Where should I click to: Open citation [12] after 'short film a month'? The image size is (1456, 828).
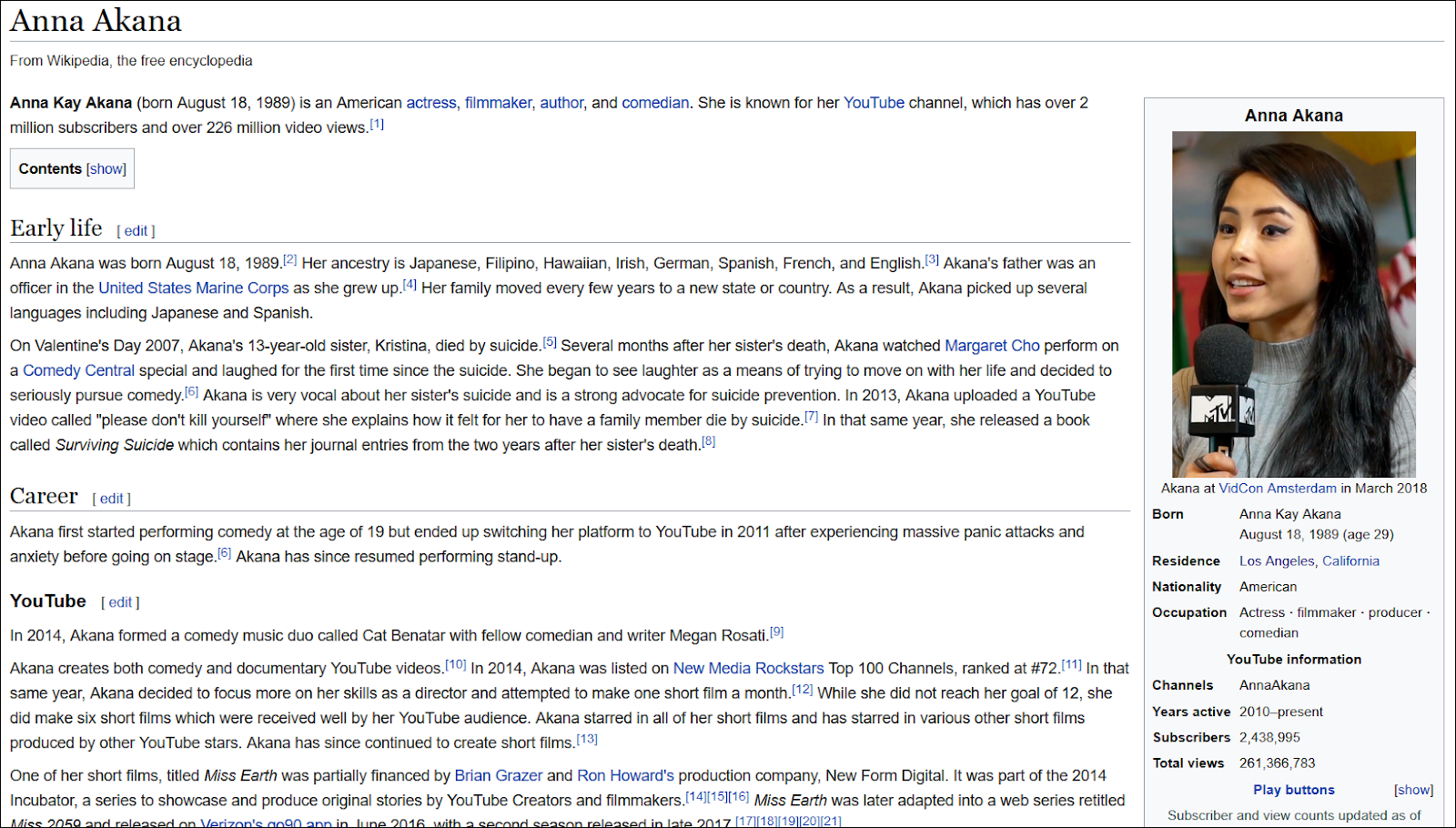802,689
